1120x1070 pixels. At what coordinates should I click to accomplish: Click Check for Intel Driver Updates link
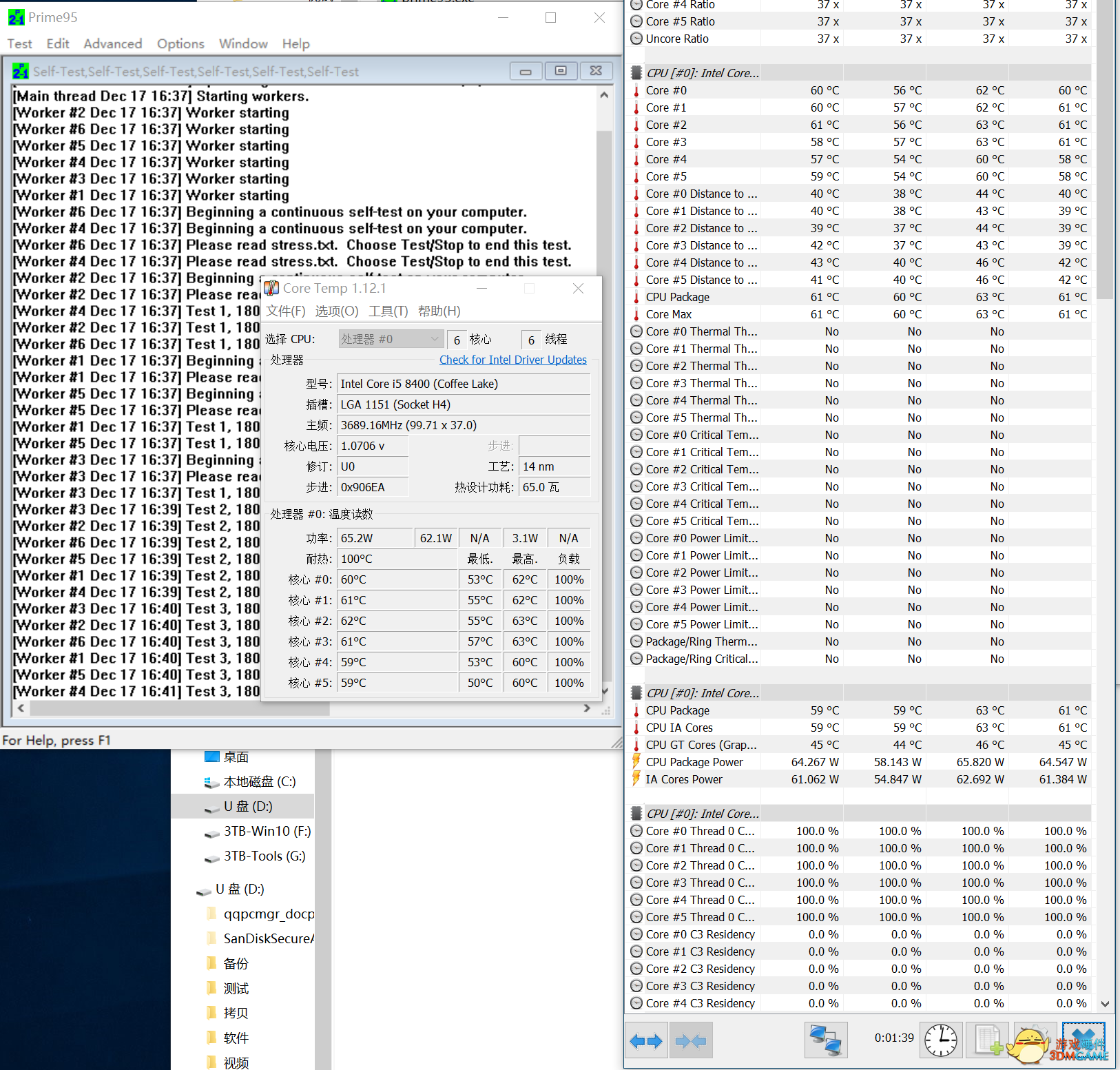(x=513, y=360)
